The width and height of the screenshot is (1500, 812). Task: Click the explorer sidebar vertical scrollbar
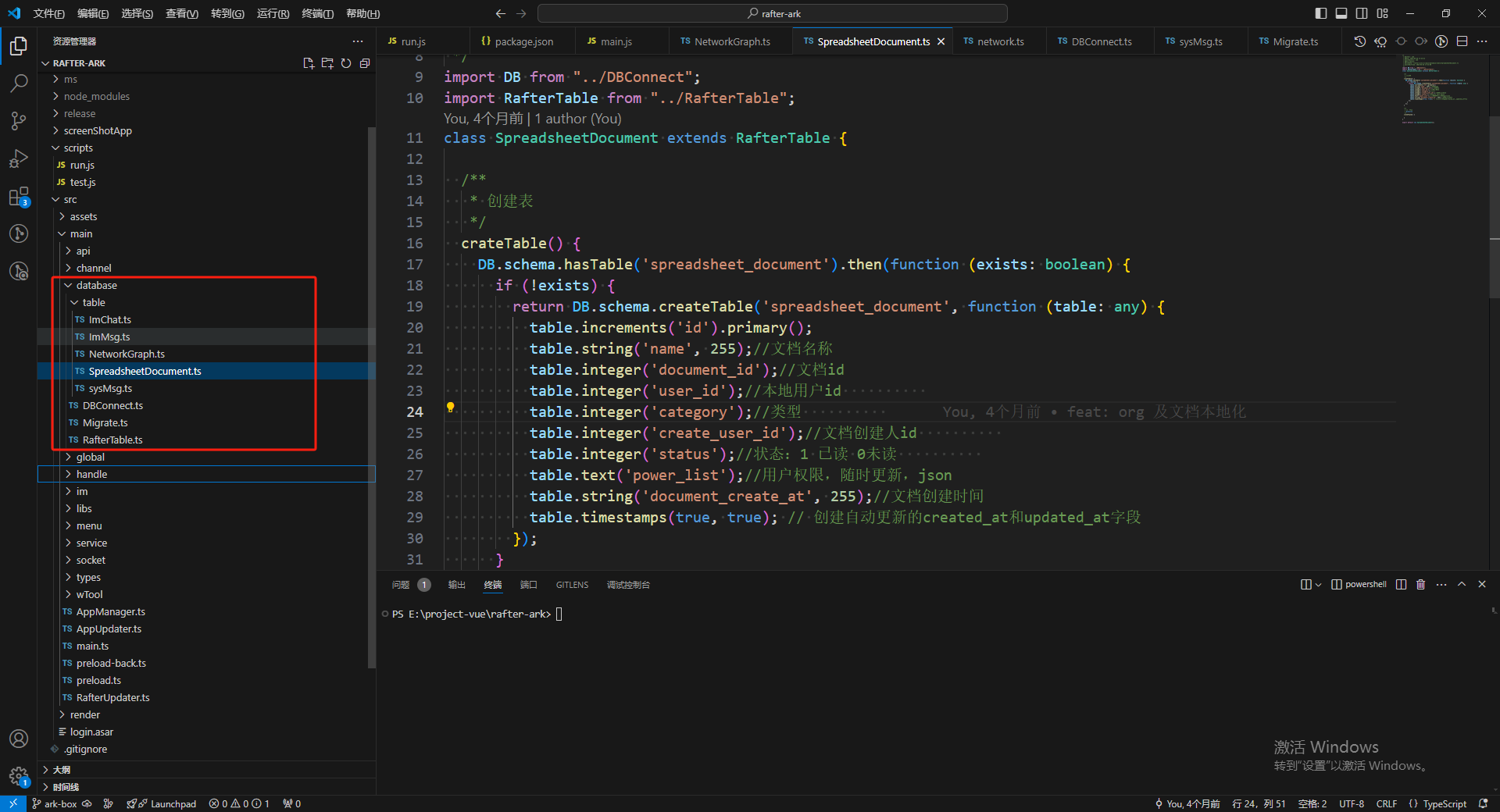(372, 398)
